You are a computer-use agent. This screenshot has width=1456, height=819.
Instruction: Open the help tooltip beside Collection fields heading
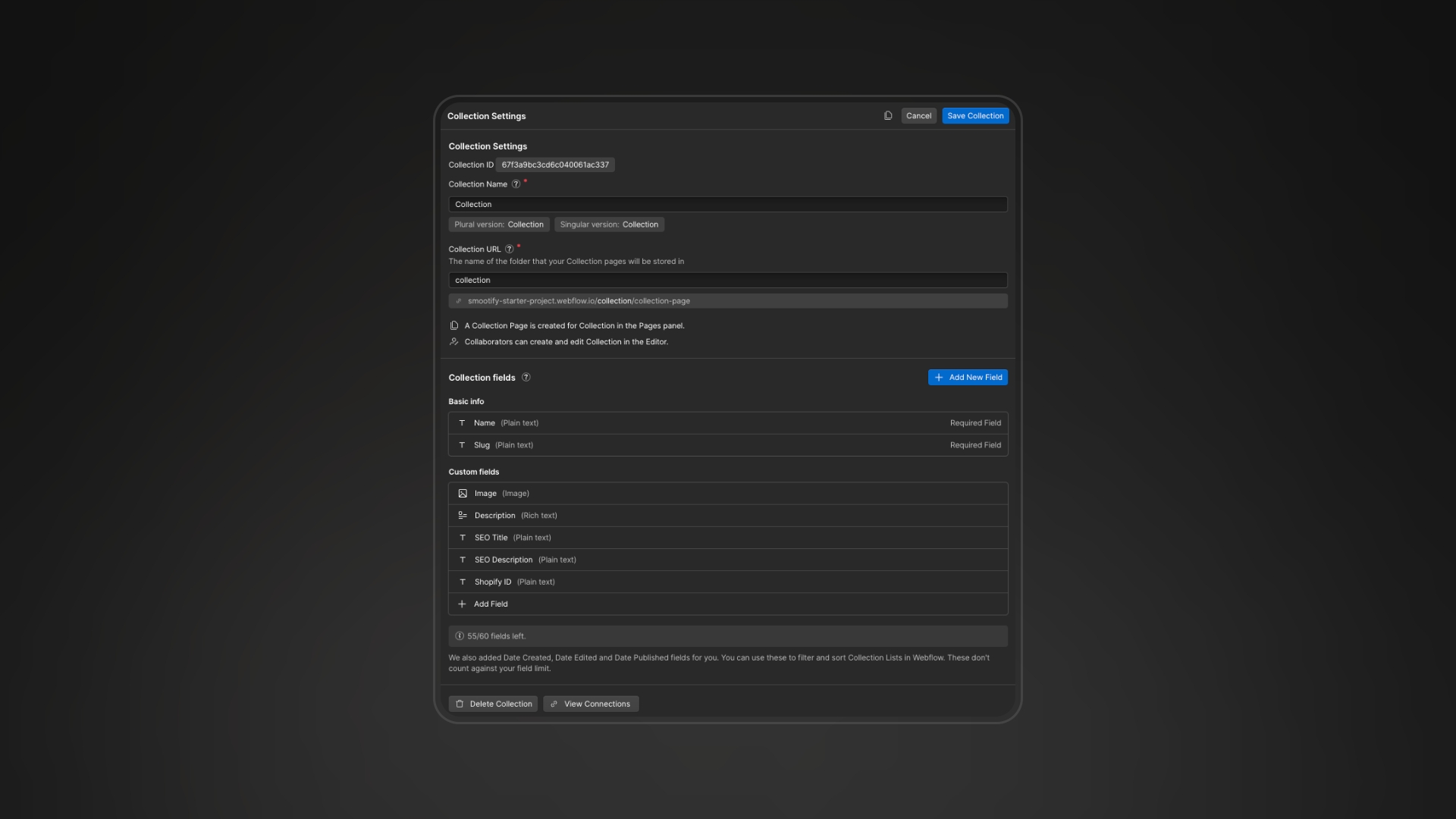(x=526, y=377)
